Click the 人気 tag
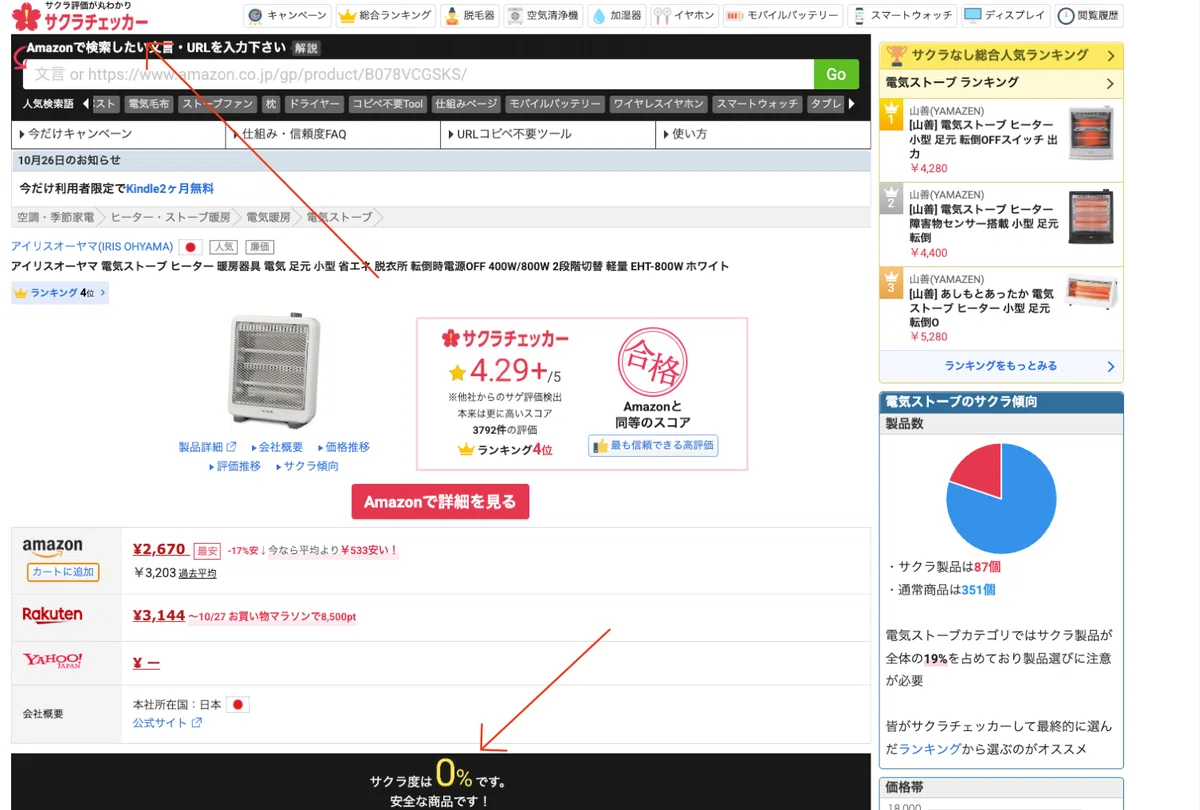 (x=223, y=247)
